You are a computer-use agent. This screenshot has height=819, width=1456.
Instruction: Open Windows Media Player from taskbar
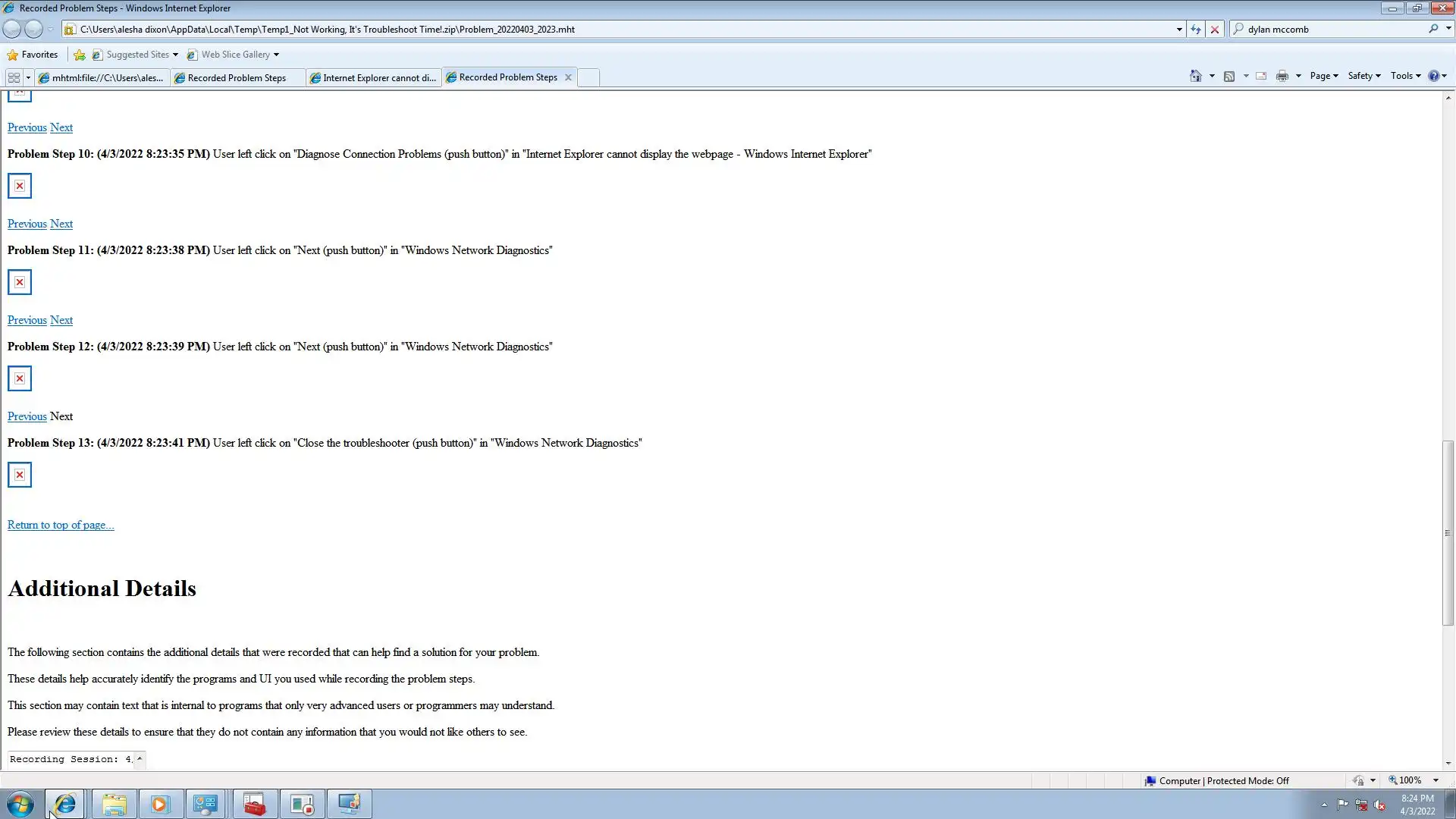click(160, 804)
